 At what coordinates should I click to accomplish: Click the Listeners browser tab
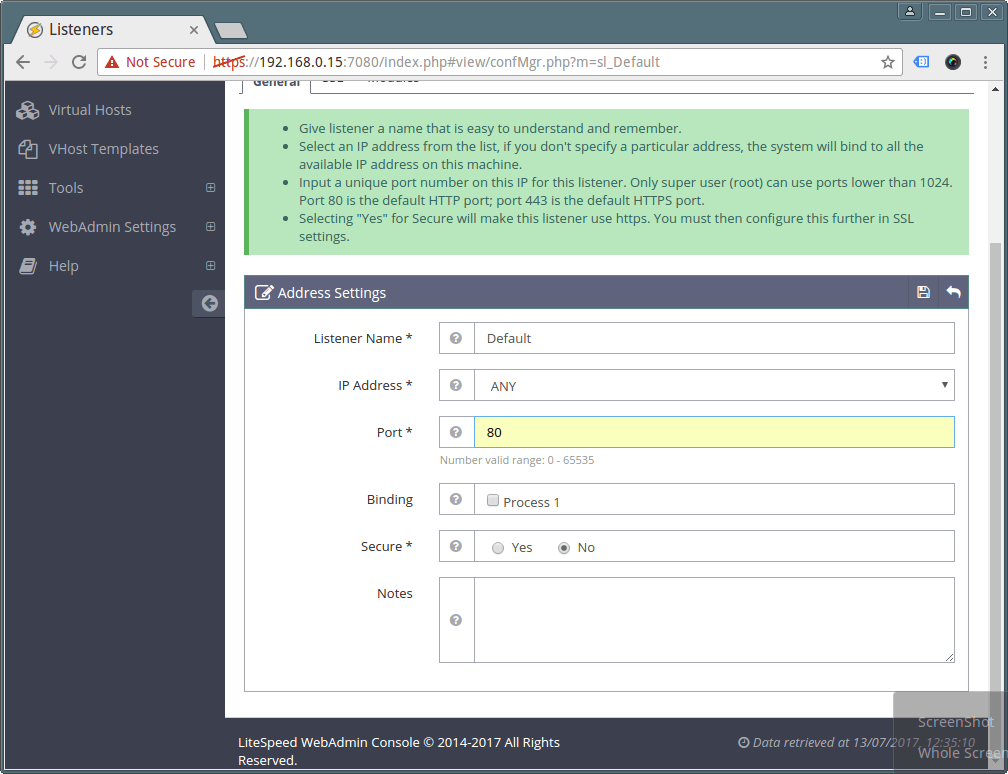(x=100, y=29)
